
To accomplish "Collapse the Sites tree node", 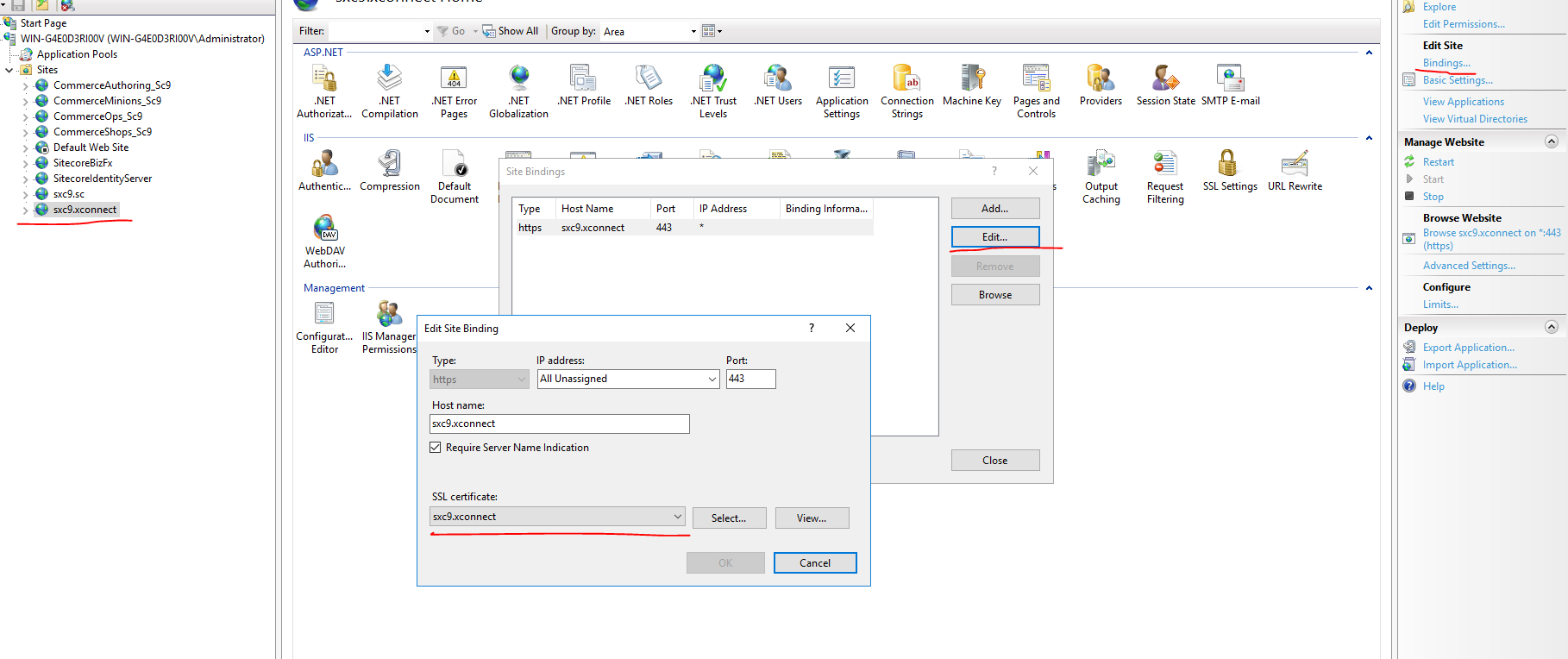I will click(9, 70).
